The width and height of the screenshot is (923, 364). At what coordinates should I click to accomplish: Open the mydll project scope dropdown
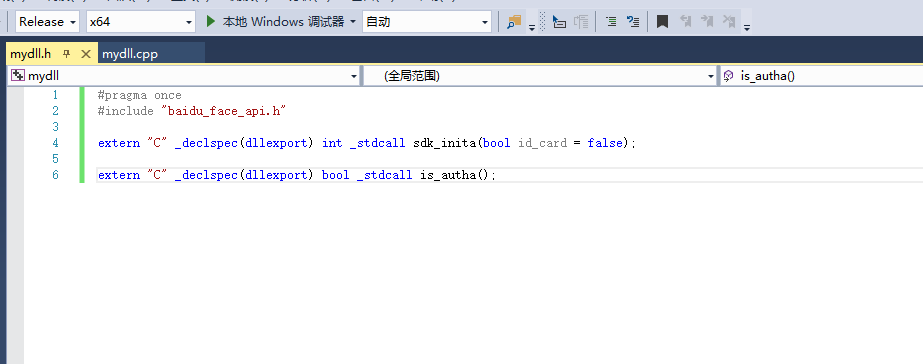pyautogui.click(x=184, y=76)
